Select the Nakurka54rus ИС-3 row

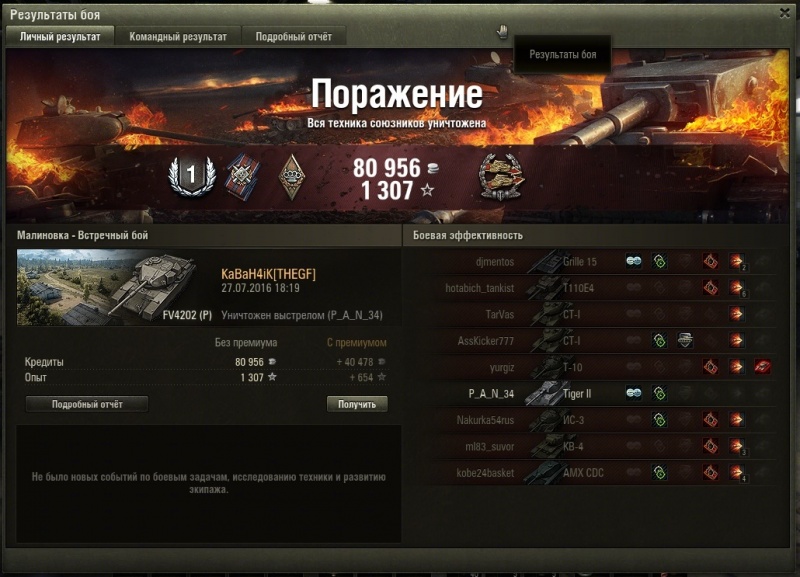click(x=592, y=420)
